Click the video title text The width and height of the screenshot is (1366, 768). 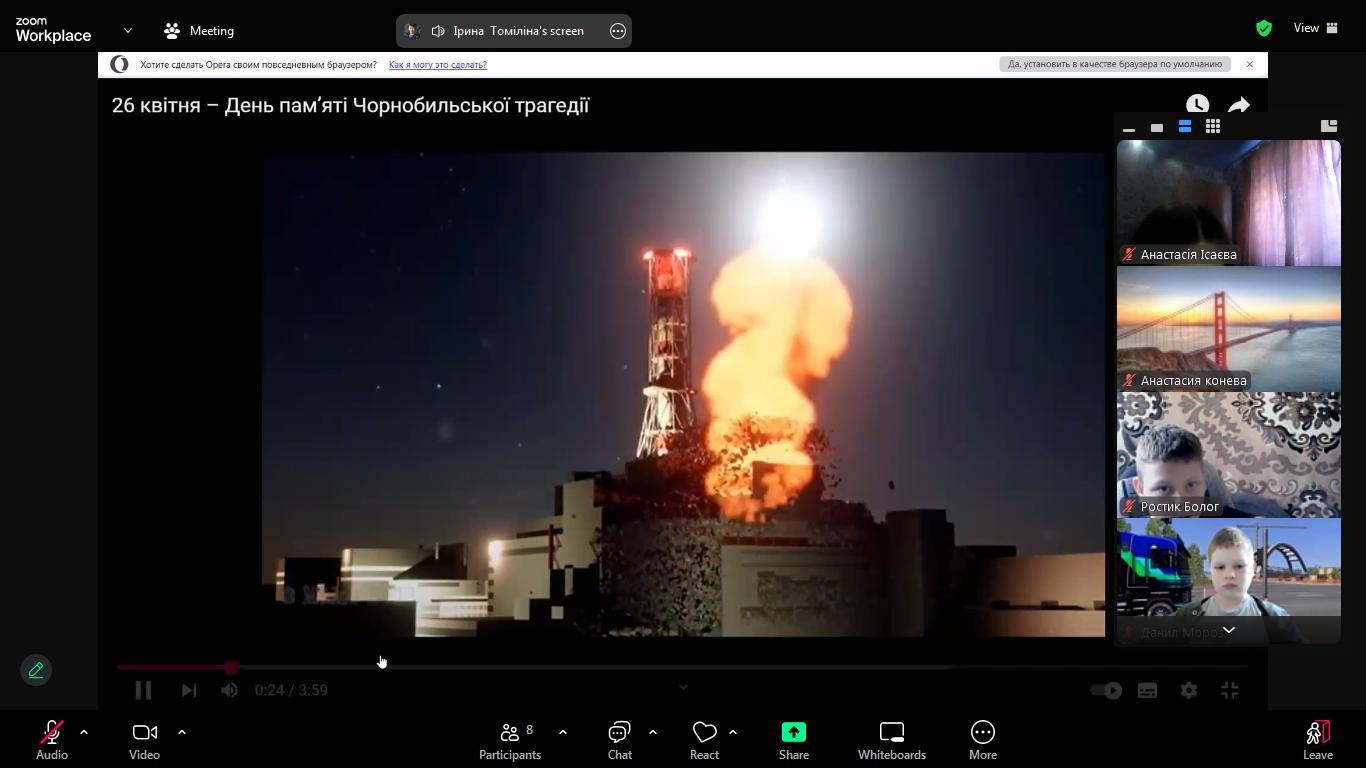pyautogui.click(x=351, y=105)
